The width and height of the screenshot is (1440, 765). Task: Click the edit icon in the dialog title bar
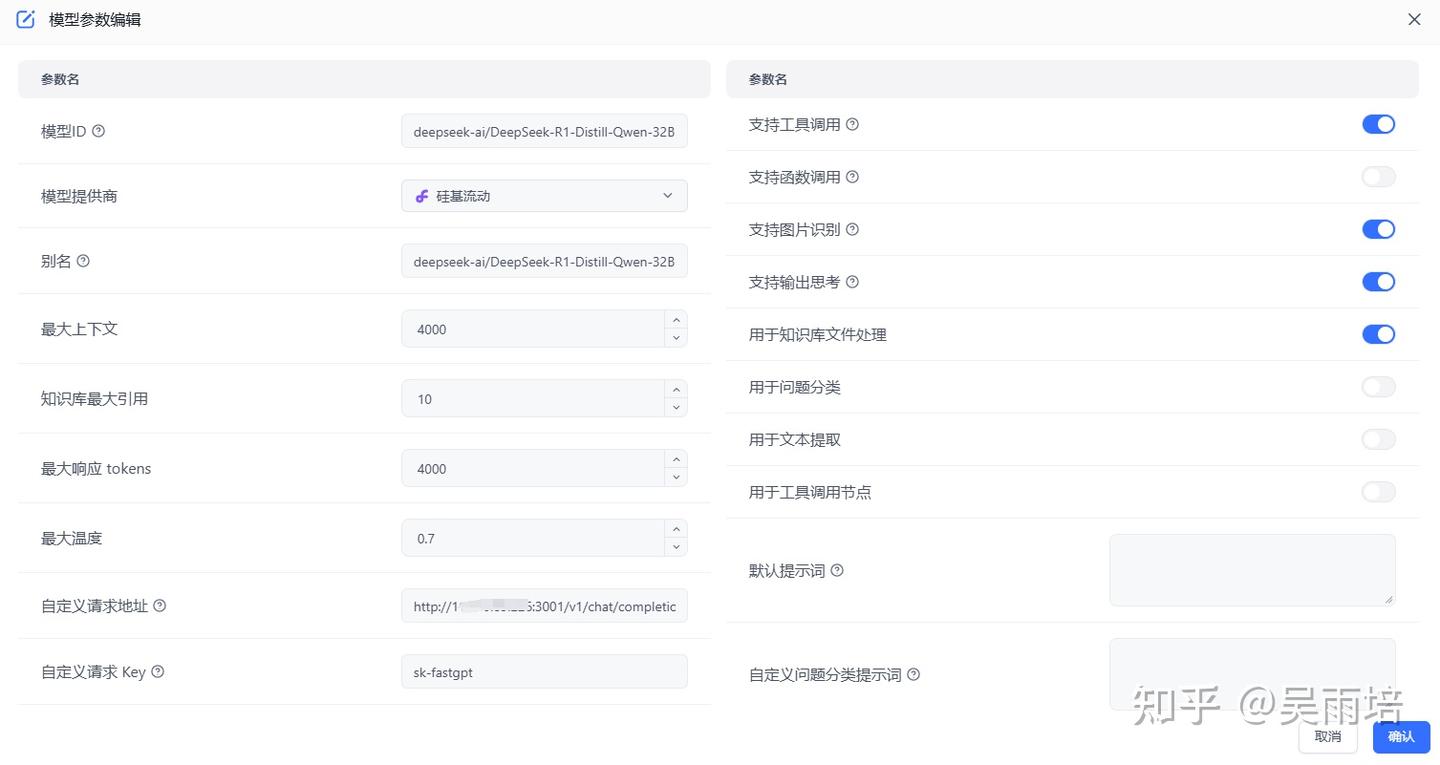tap(25, 18)
